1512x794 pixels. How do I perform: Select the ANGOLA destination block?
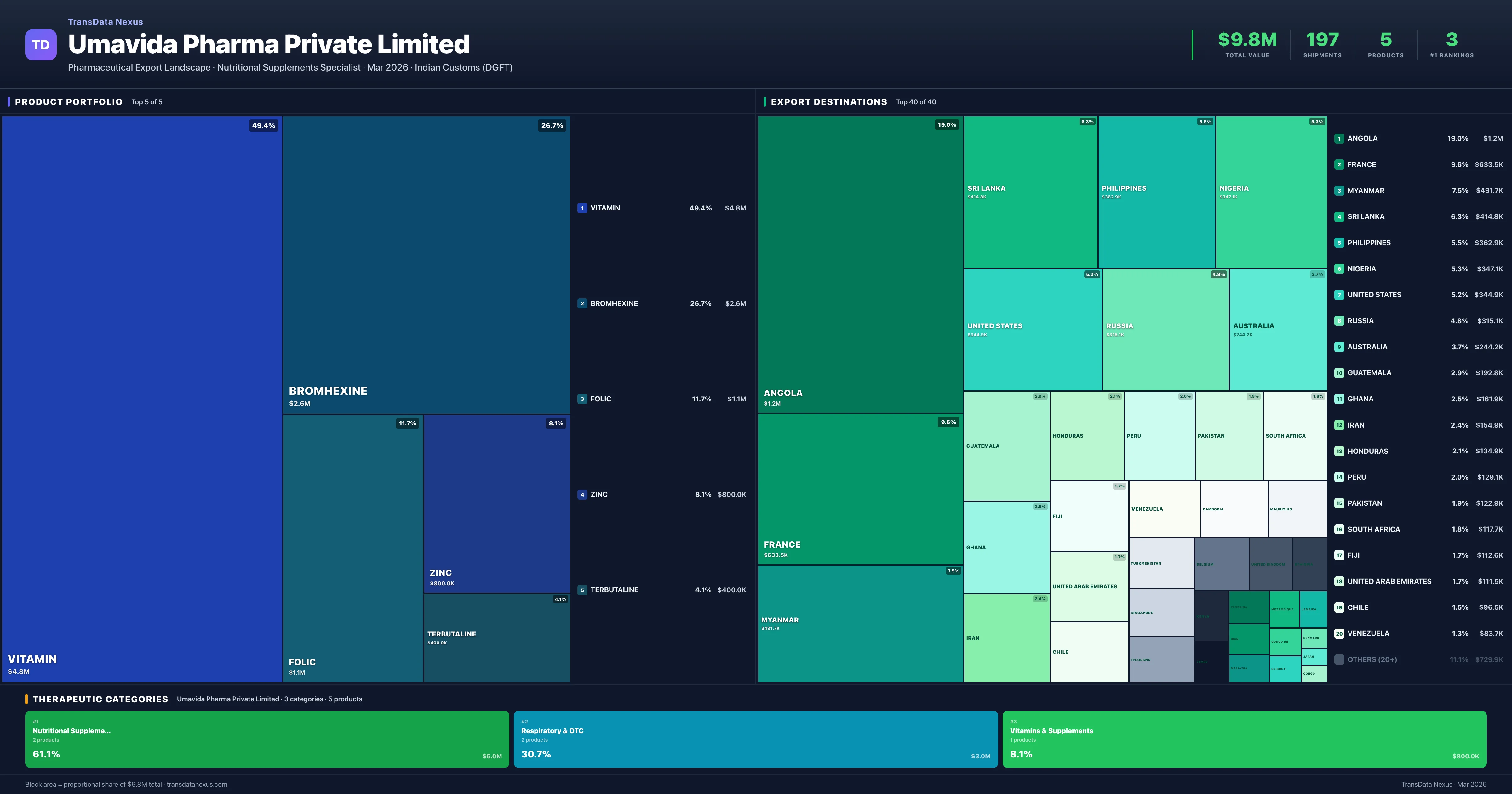(x=860, y=264)
